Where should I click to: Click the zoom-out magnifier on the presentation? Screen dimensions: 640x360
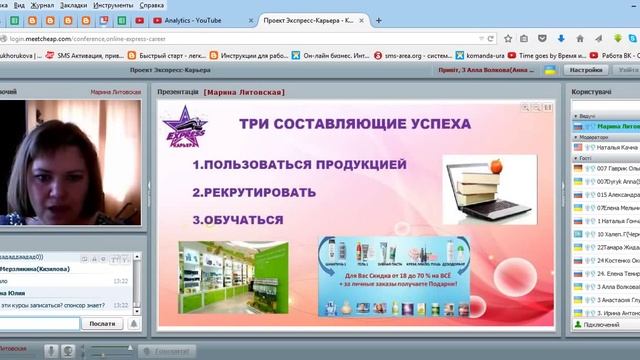pyautogui.click(x=537, y=107)
